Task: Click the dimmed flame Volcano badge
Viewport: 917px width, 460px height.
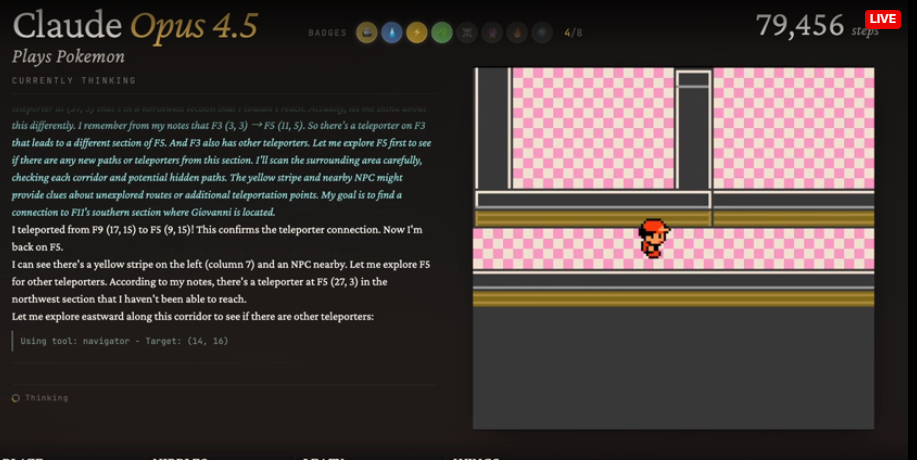Action: [517, 33]
